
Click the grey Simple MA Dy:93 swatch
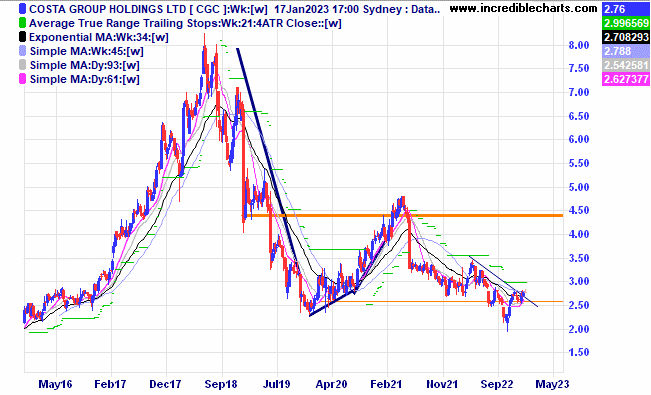pyautogui.click(x=22, y=65)
